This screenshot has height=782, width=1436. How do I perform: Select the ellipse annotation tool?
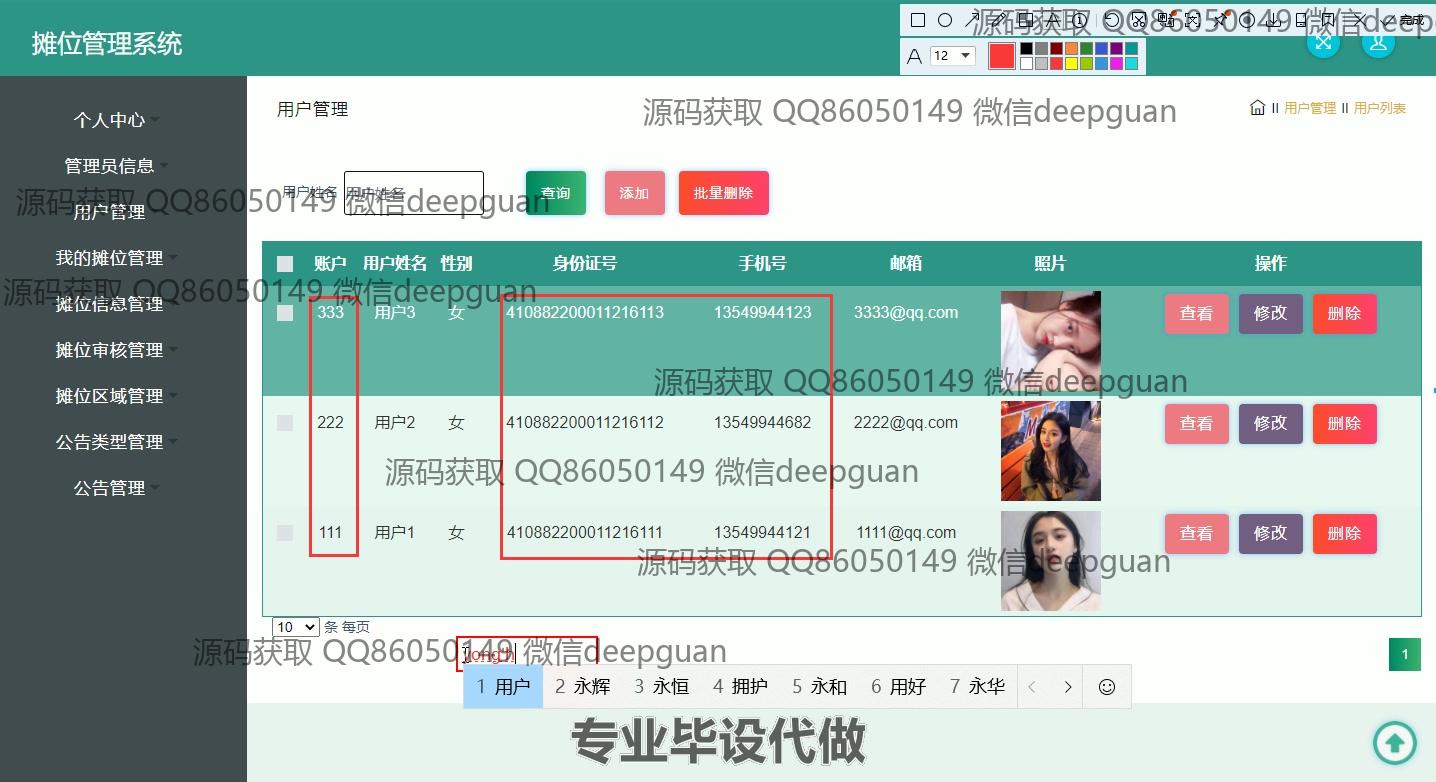[x=945, y=20]
